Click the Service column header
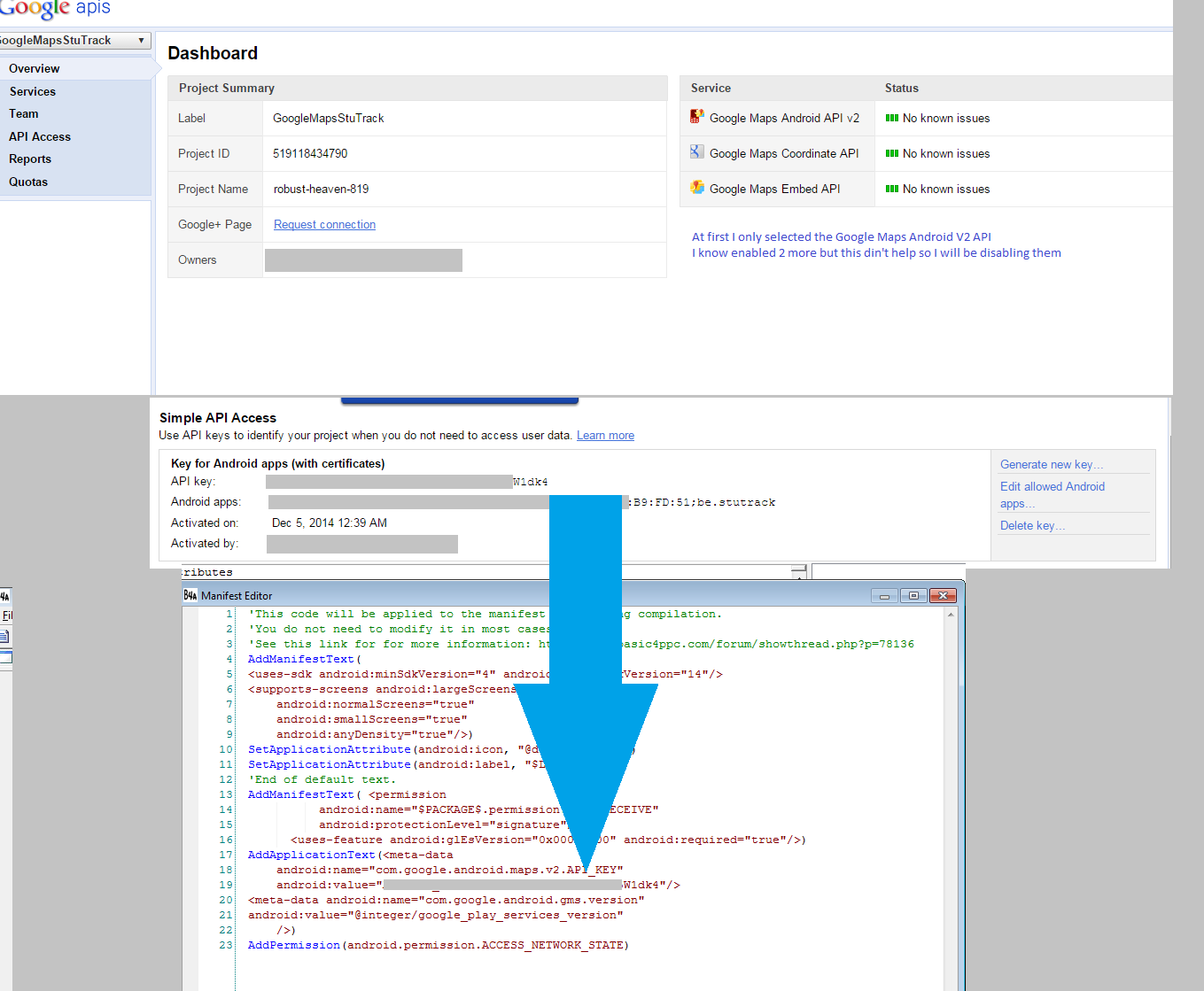 pos(711,88)
